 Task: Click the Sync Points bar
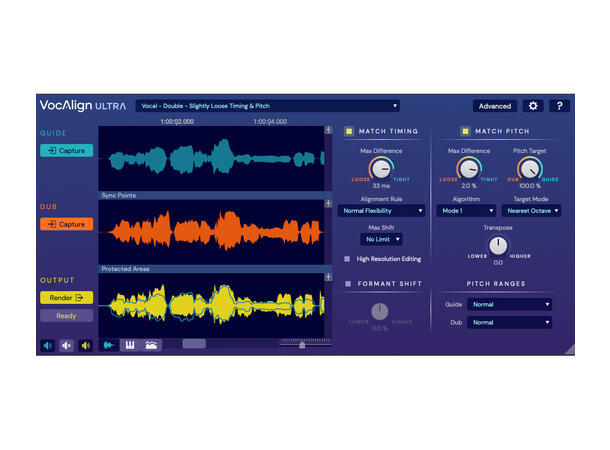tap(215, 195)
